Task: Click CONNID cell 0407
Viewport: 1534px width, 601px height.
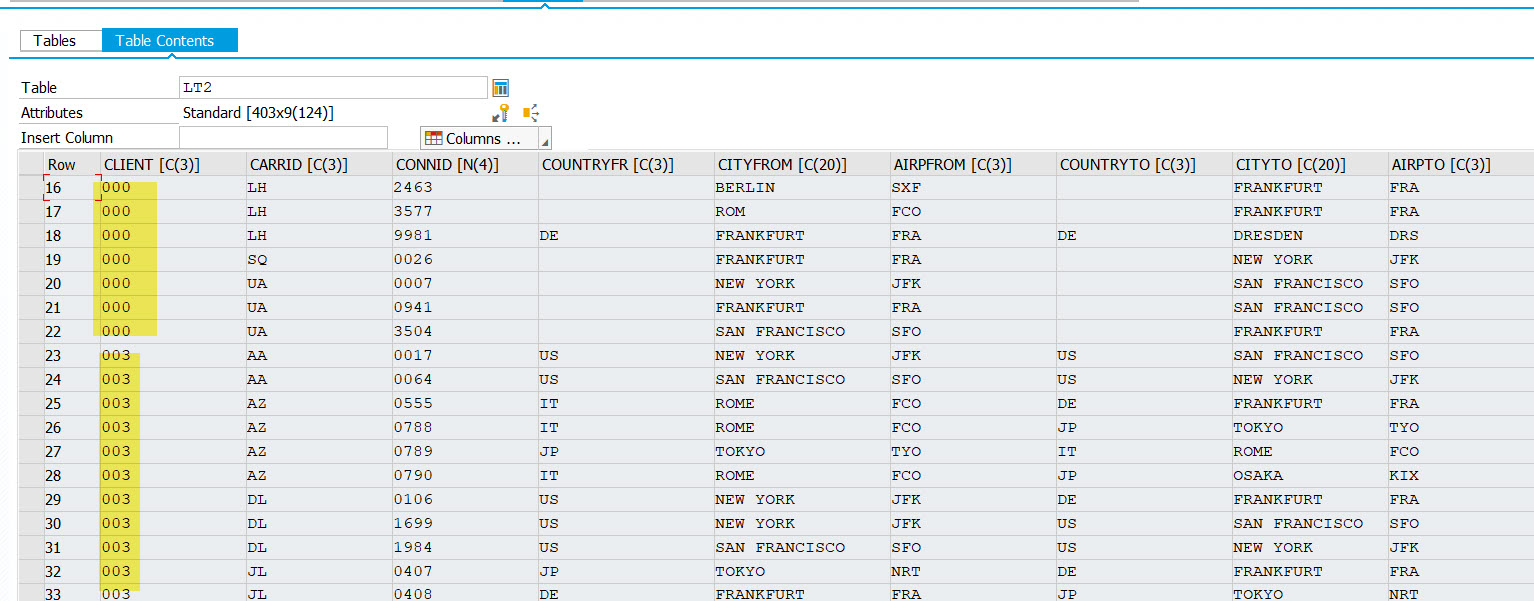Action: click(x=465, y=571)
